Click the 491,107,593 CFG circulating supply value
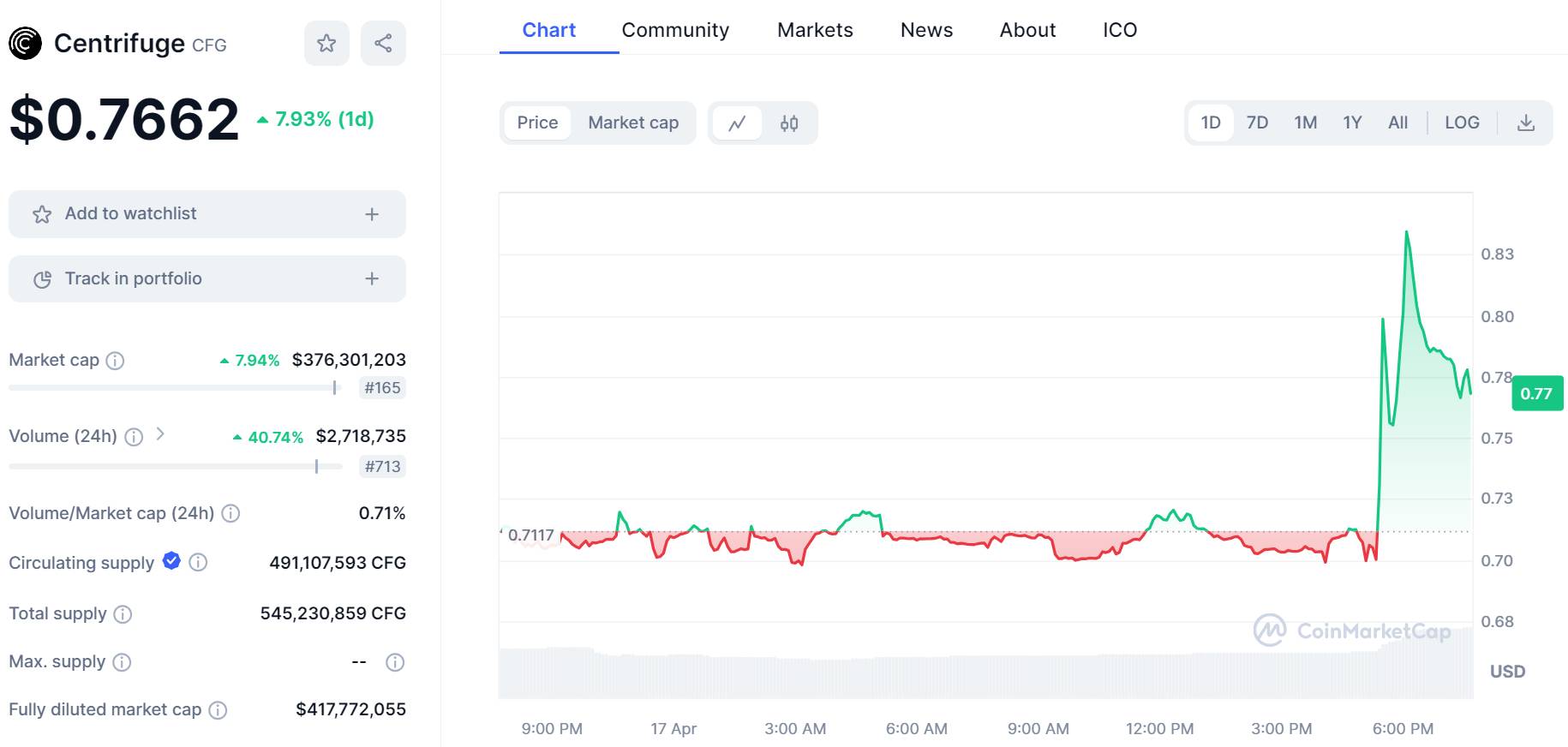 [338, 563]
